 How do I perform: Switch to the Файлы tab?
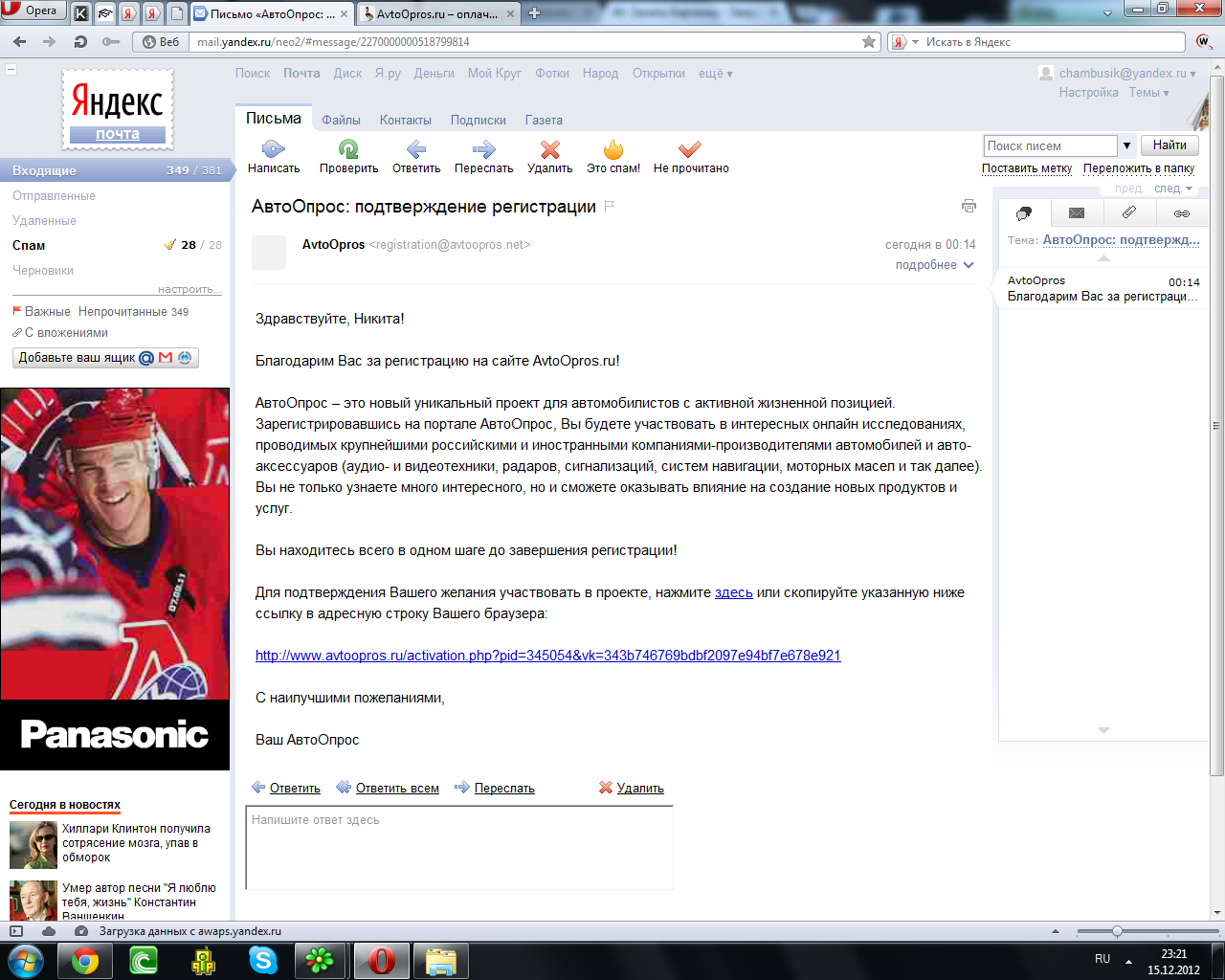click(341, 121)
